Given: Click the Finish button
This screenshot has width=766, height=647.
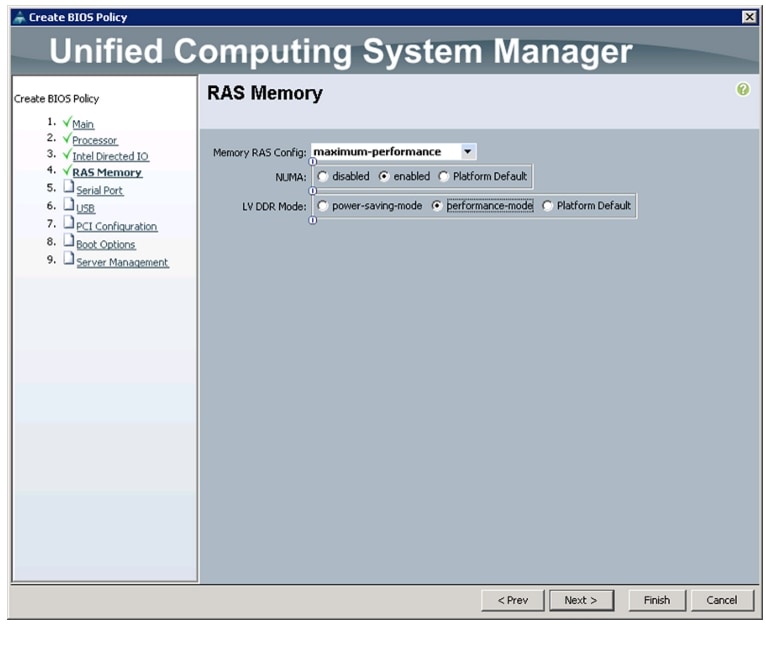Looking at the screenshot, I should [657, 600].
